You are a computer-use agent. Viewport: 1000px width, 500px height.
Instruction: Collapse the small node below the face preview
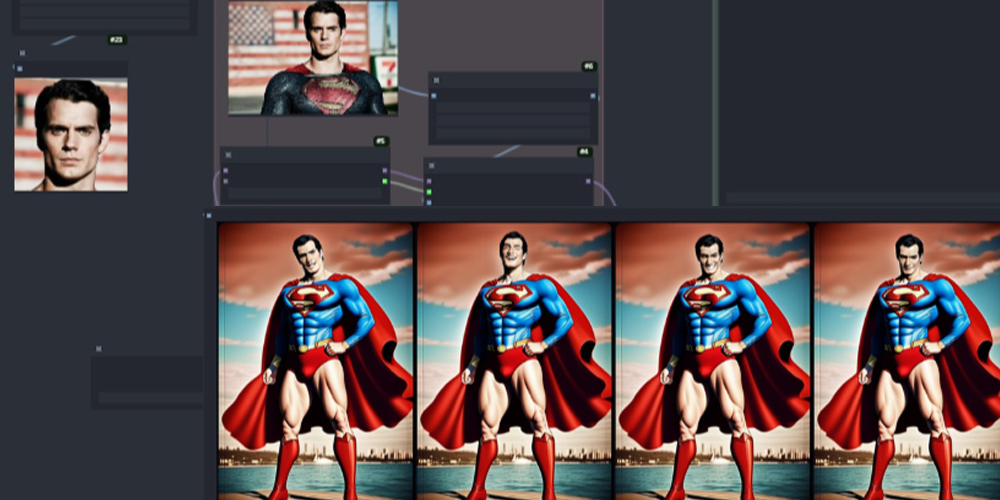[x=98, y=349]
